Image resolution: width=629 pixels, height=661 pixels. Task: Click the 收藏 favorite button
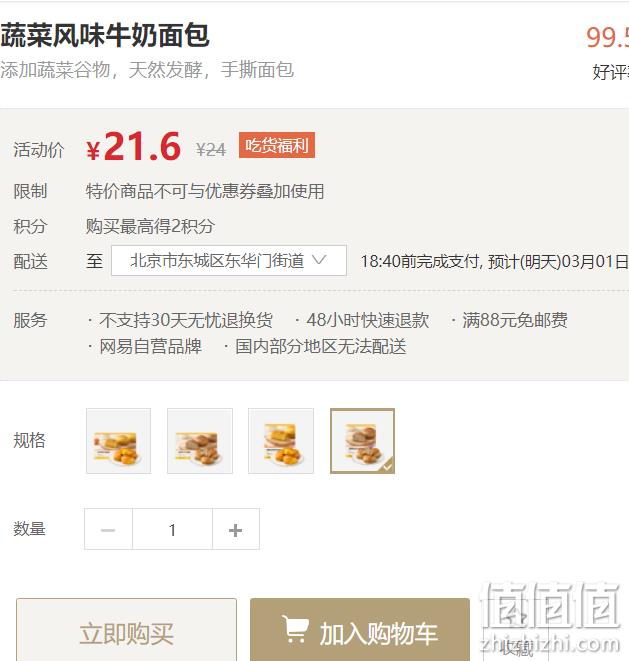click(x=517, y=647)
